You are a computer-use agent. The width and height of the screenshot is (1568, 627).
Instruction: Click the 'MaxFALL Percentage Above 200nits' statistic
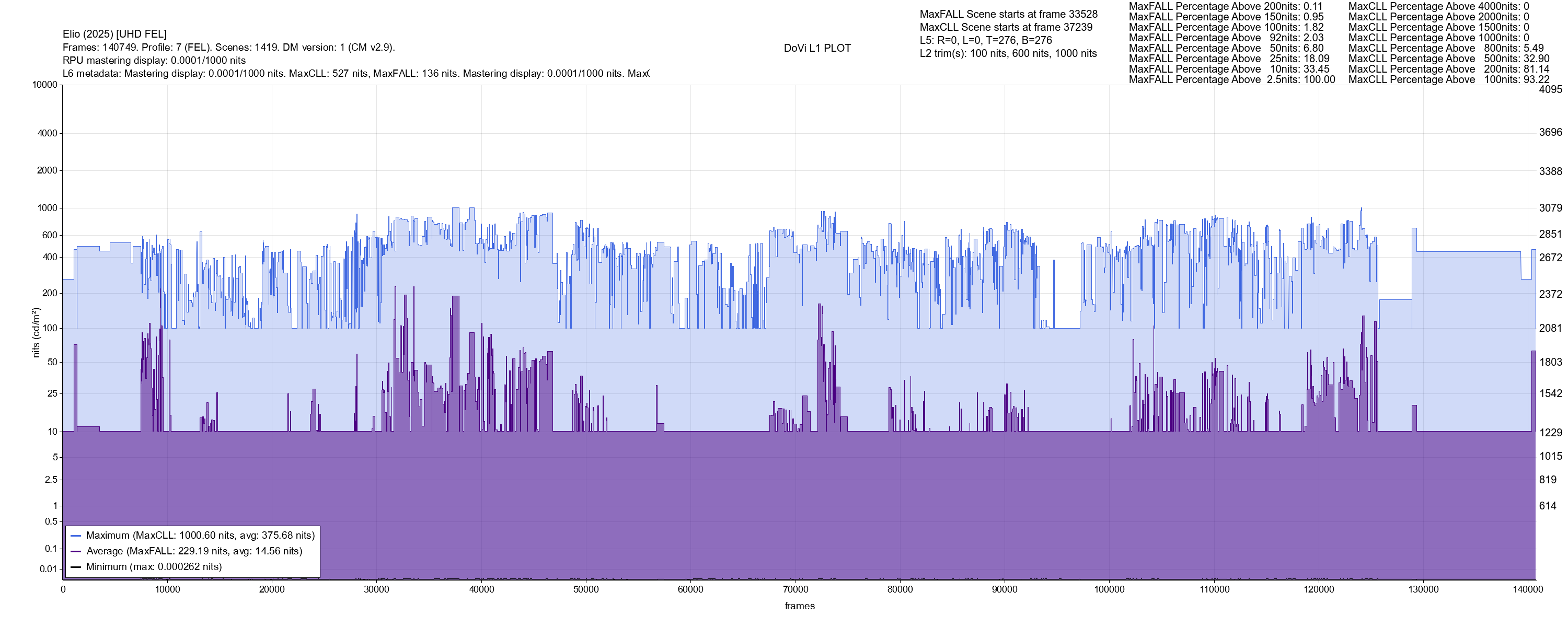coord(1225,6)
